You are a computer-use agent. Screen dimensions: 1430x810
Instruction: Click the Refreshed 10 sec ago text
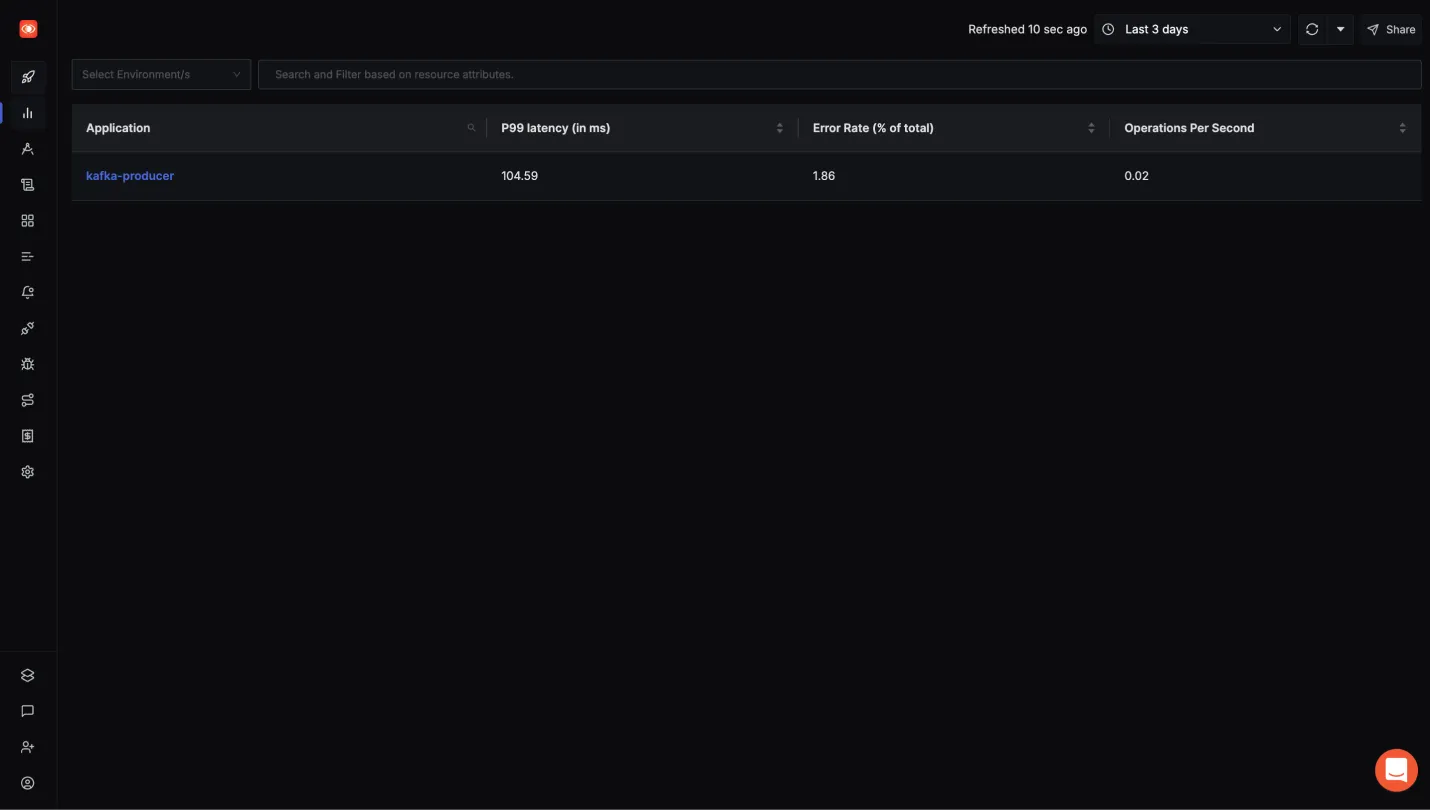click(x=1027, y=29)
